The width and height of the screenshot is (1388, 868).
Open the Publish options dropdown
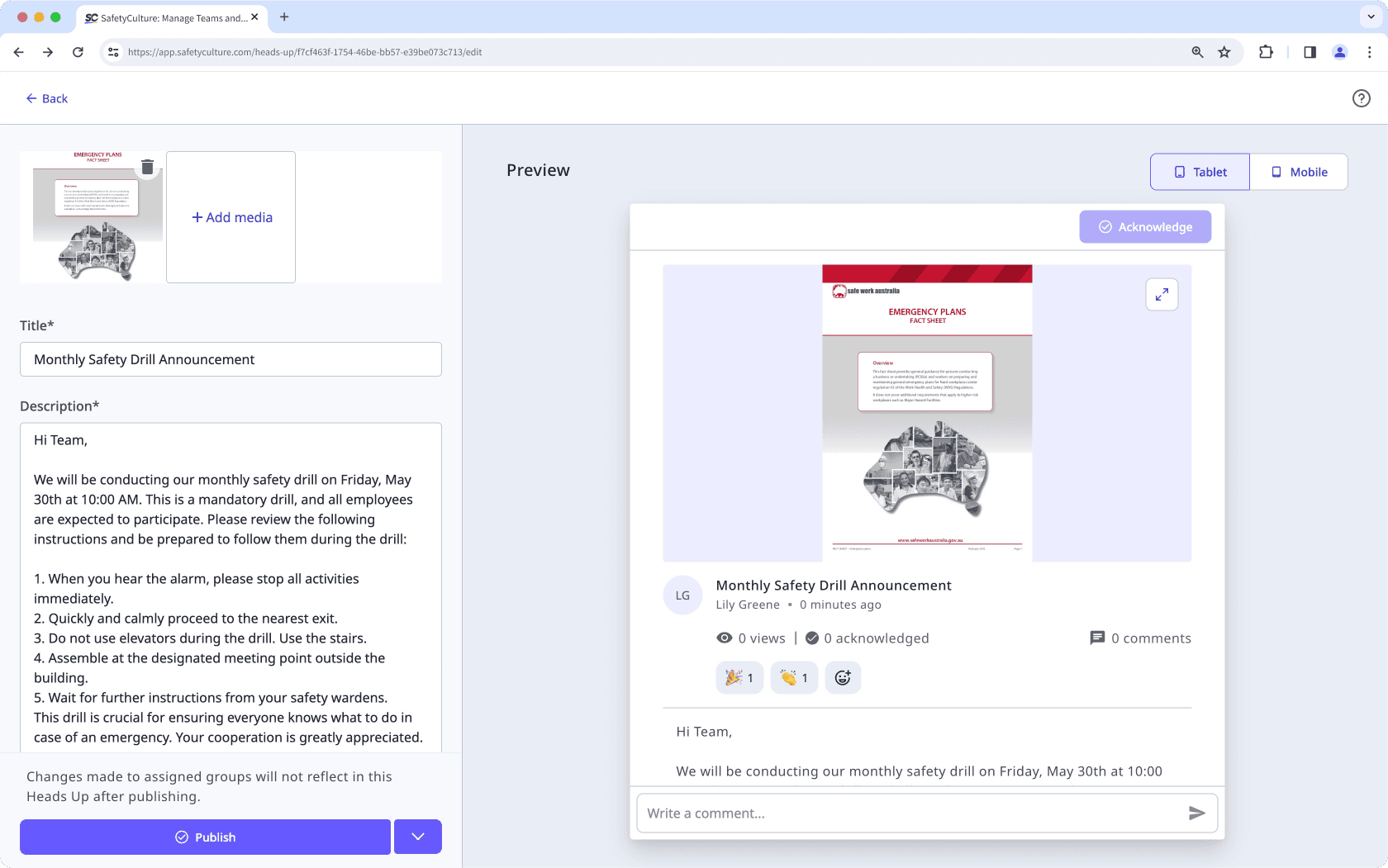tap(417, 837)
